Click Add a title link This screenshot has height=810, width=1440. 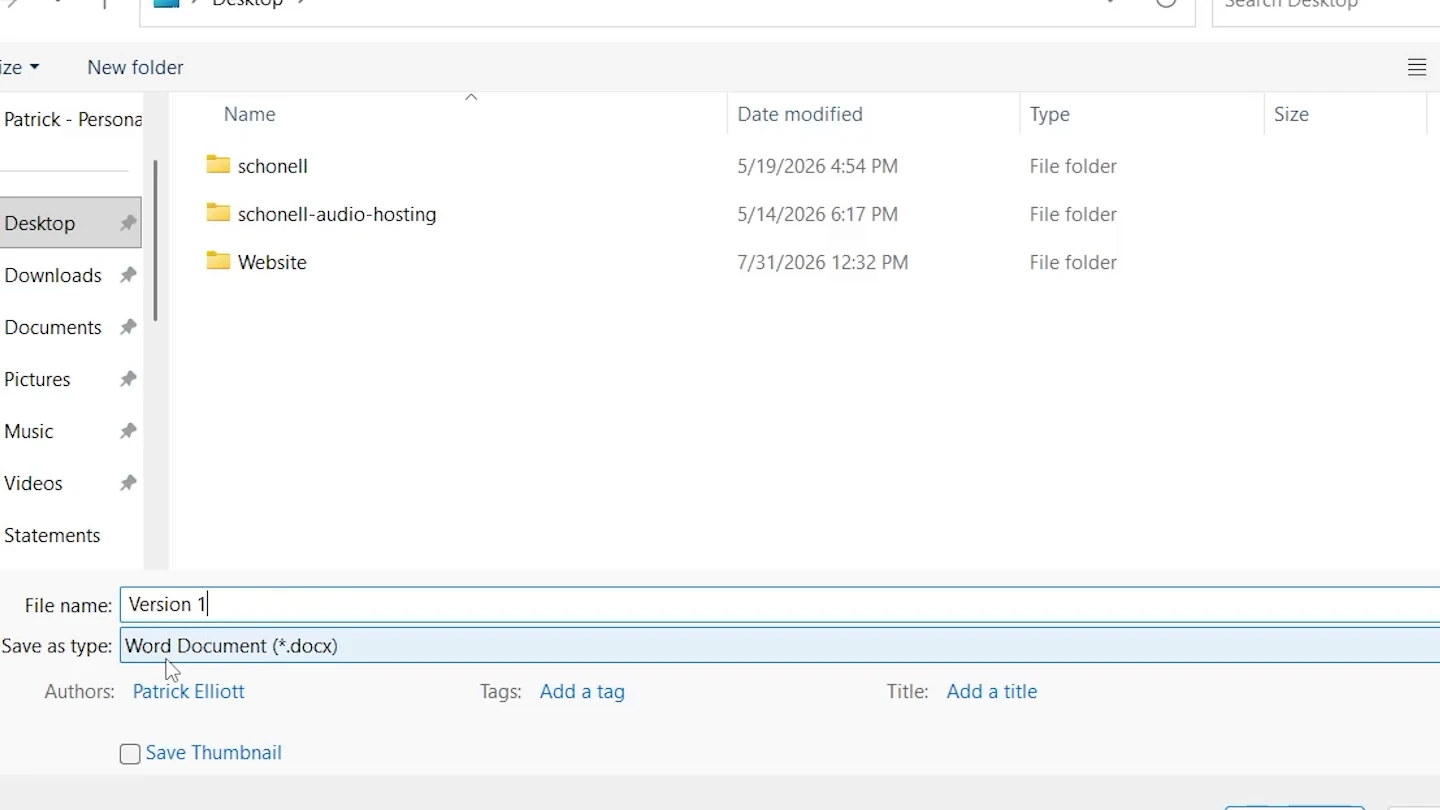pyautogui.click(x=992, y=691)
